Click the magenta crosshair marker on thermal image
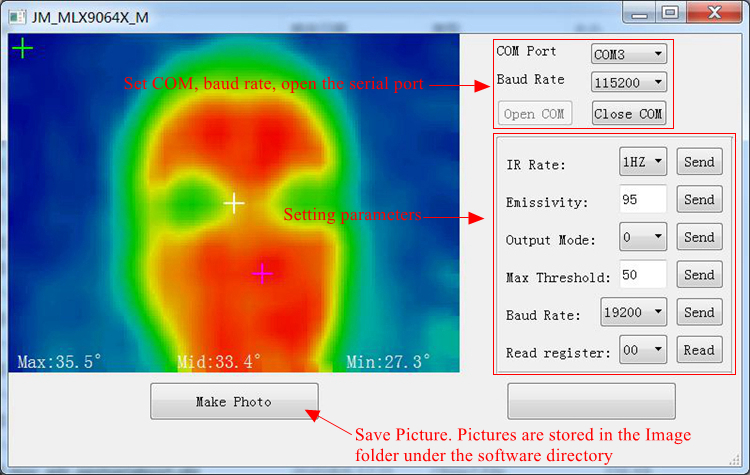750x475 pixels. (x=262, y=274)
